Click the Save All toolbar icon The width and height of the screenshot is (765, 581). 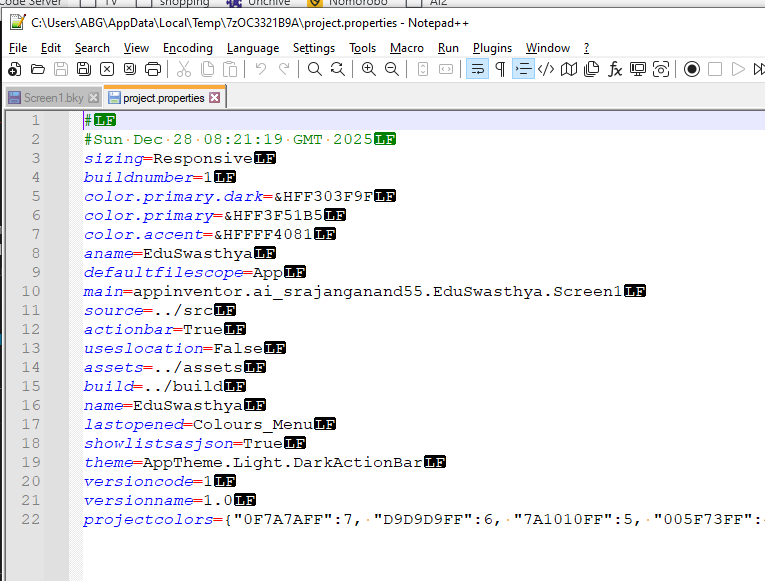click(x=84, y=69)
